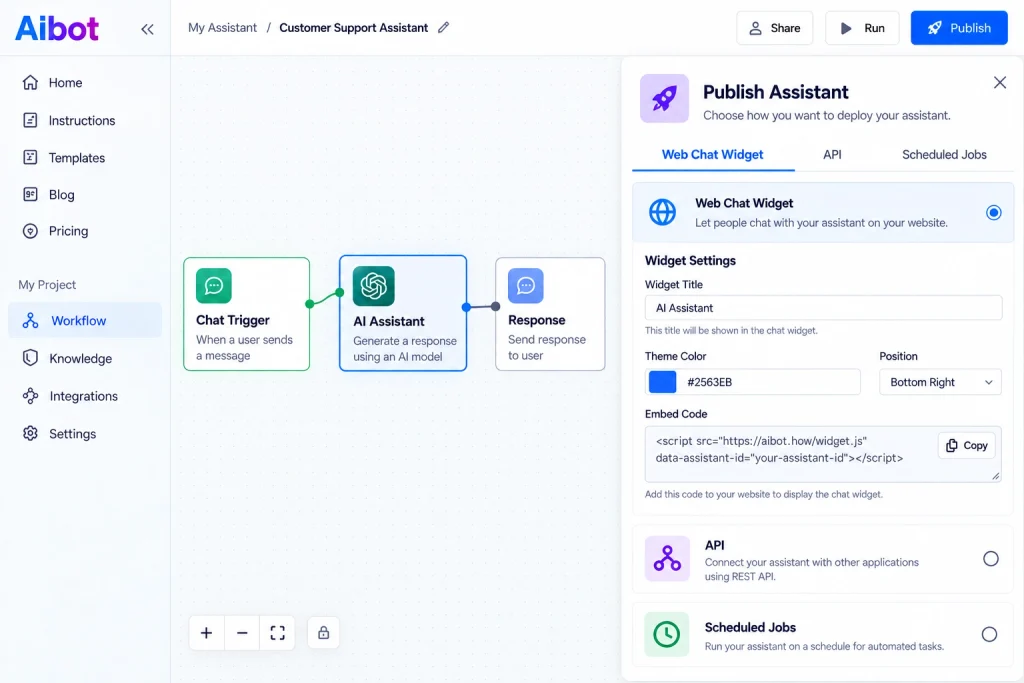Image resolution: width=1024 pixels, height=683 pixels.
Task: Click the Response node title
Action: 536,320
